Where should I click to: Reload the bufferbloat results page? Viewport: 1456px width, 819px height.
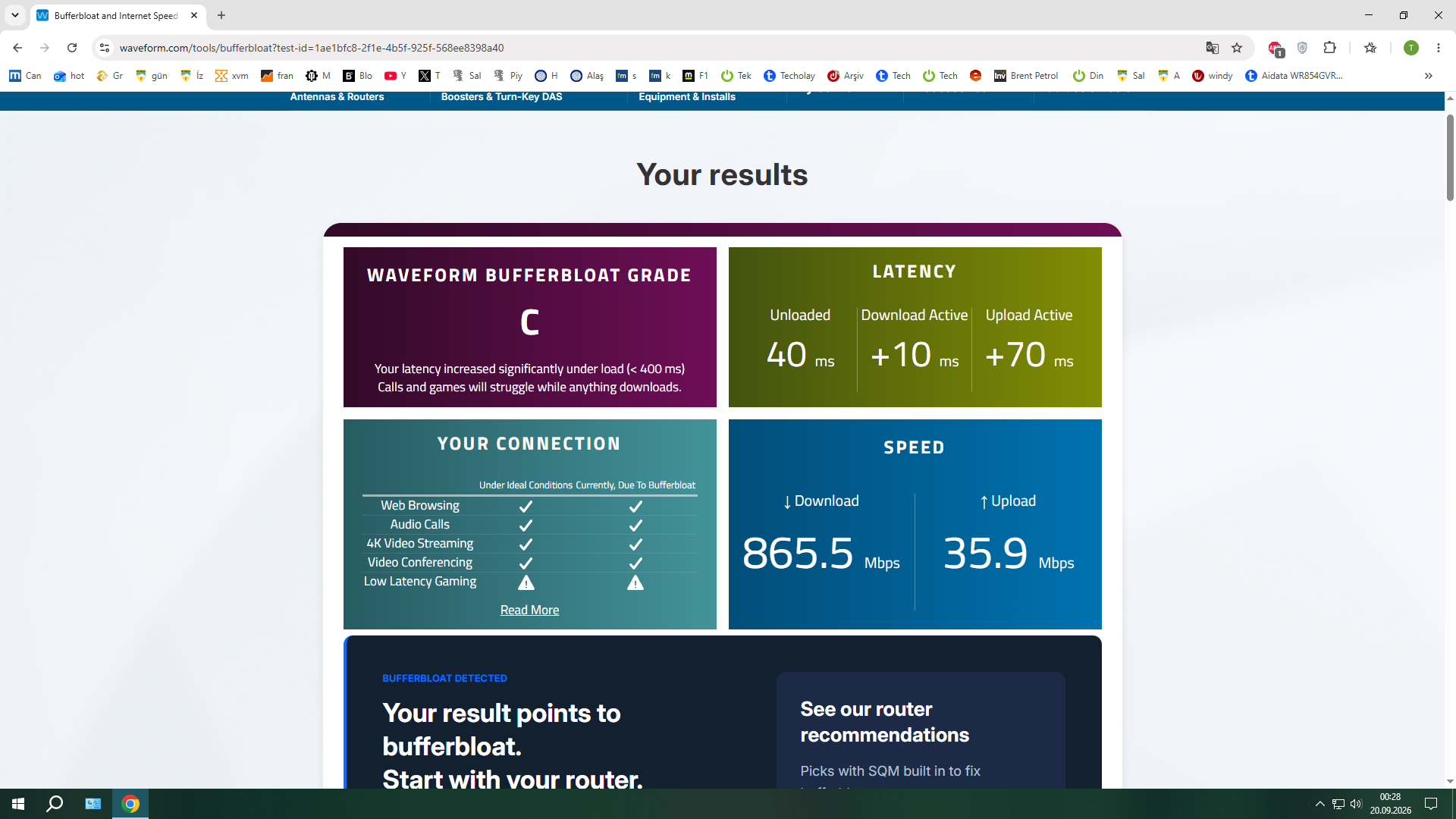pos(72,48)
